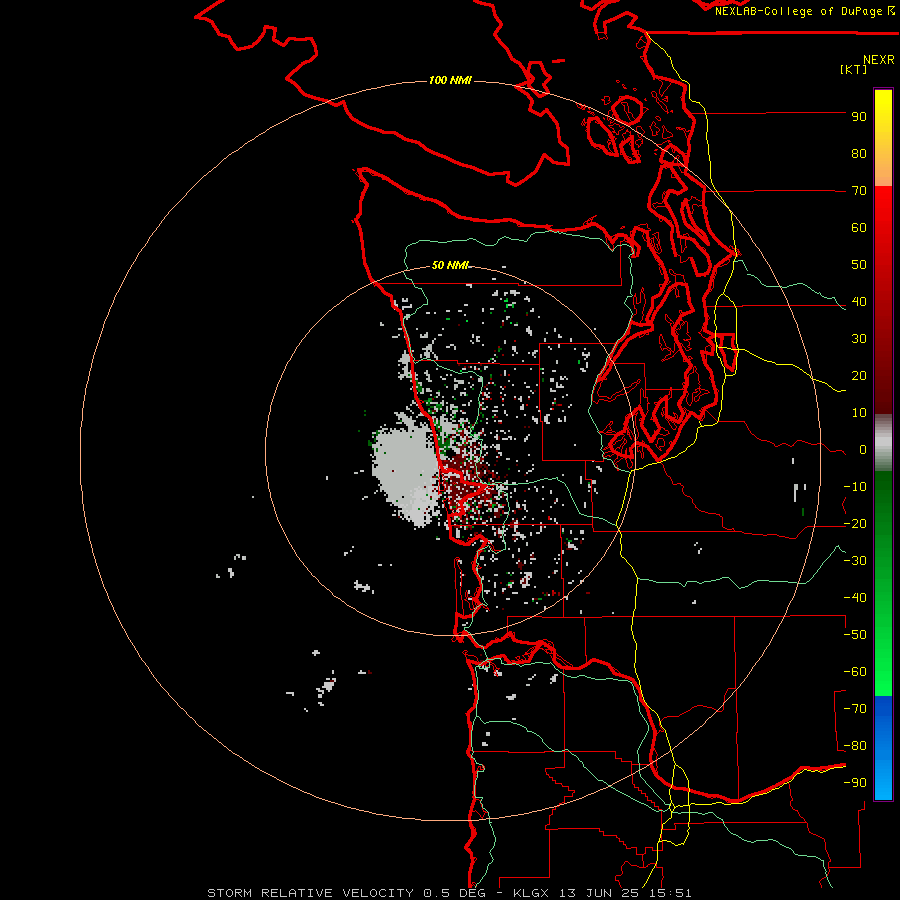This screenshot has width=900, height=900.
Task: Click the -10 value on the velocity scale
Action: [855, 487]
